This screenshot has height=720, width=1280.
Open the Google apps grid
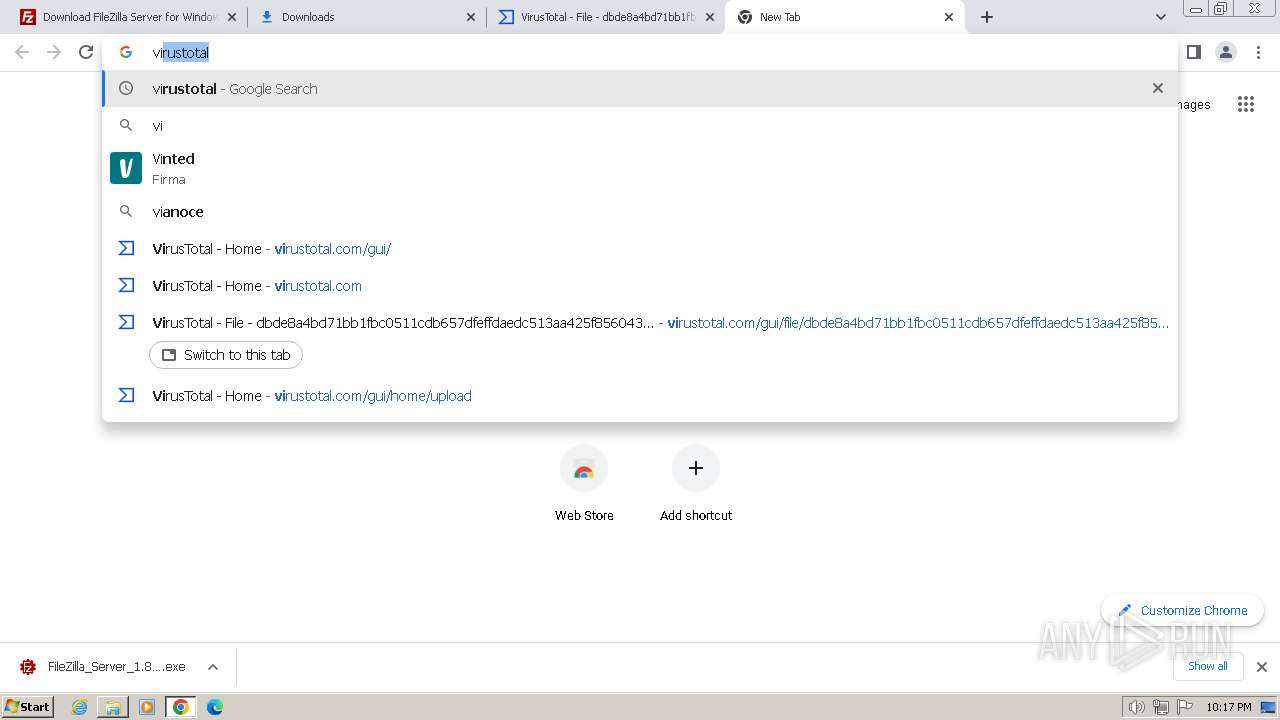(1246, 104)
